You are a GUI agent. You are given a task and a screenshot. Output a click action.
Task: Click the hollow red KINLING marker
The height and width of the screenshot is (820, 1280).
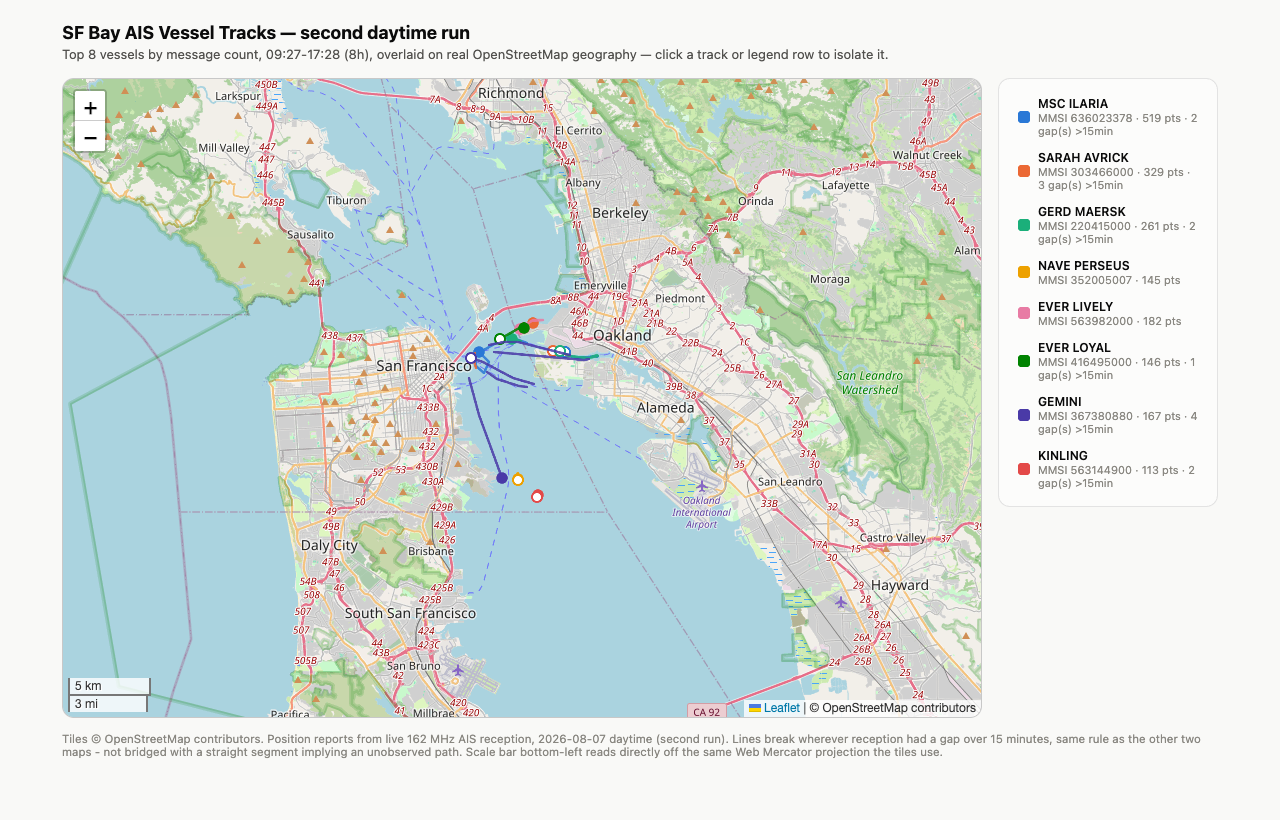(537, 496)
